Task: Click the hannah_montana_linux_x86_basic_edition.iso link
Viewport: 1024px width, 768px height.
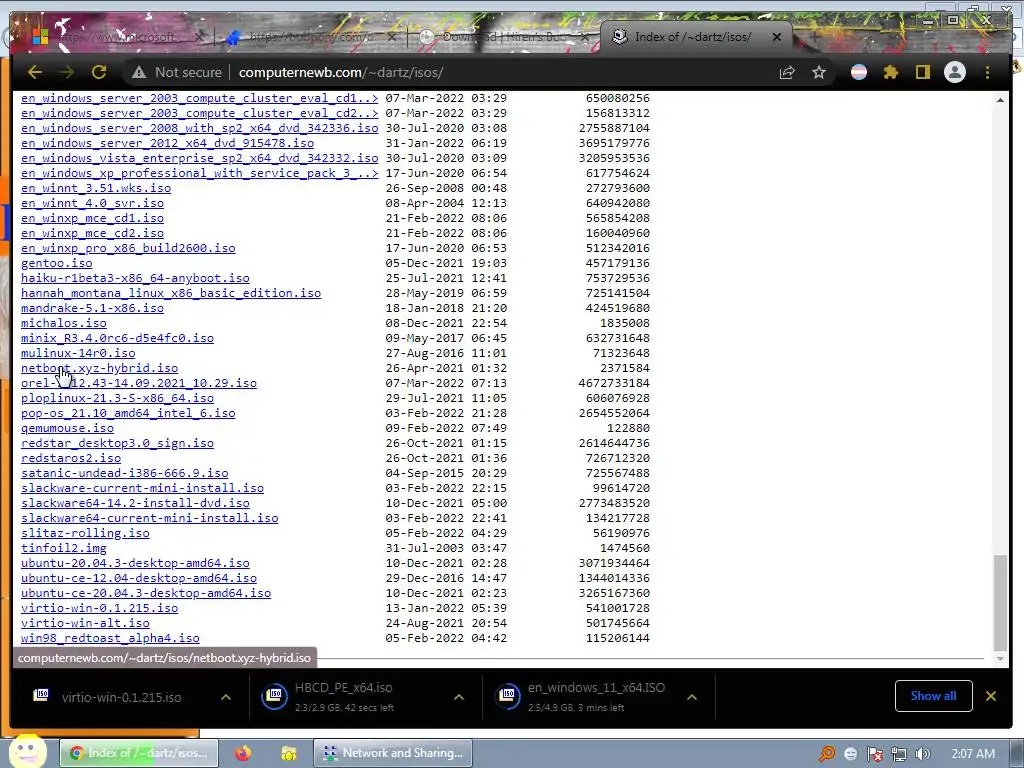Action: tap(170, 293)
